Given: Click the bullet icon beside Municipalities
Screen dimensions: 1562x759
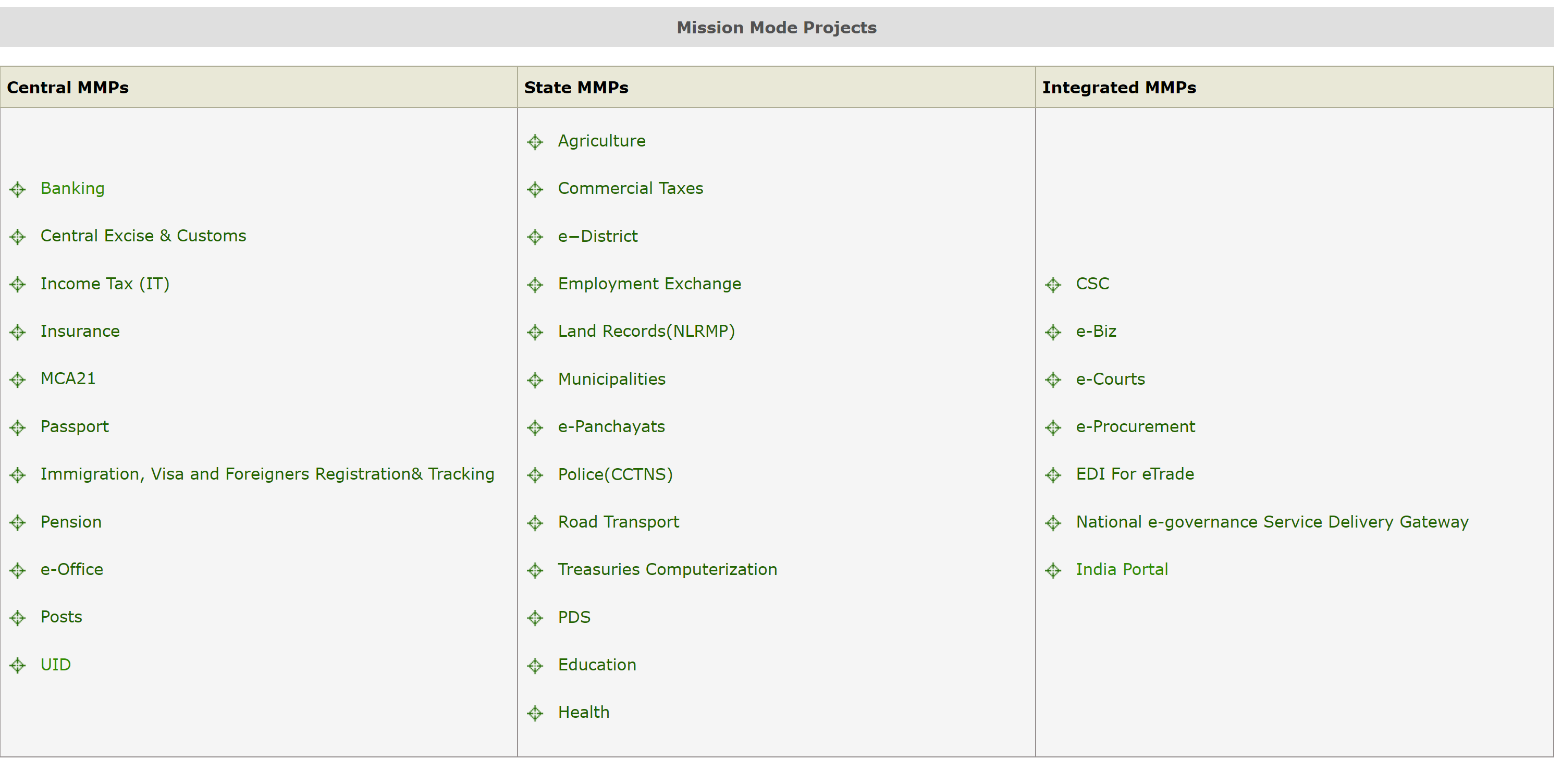Looking at the screenshot, I should pos(535,380).
